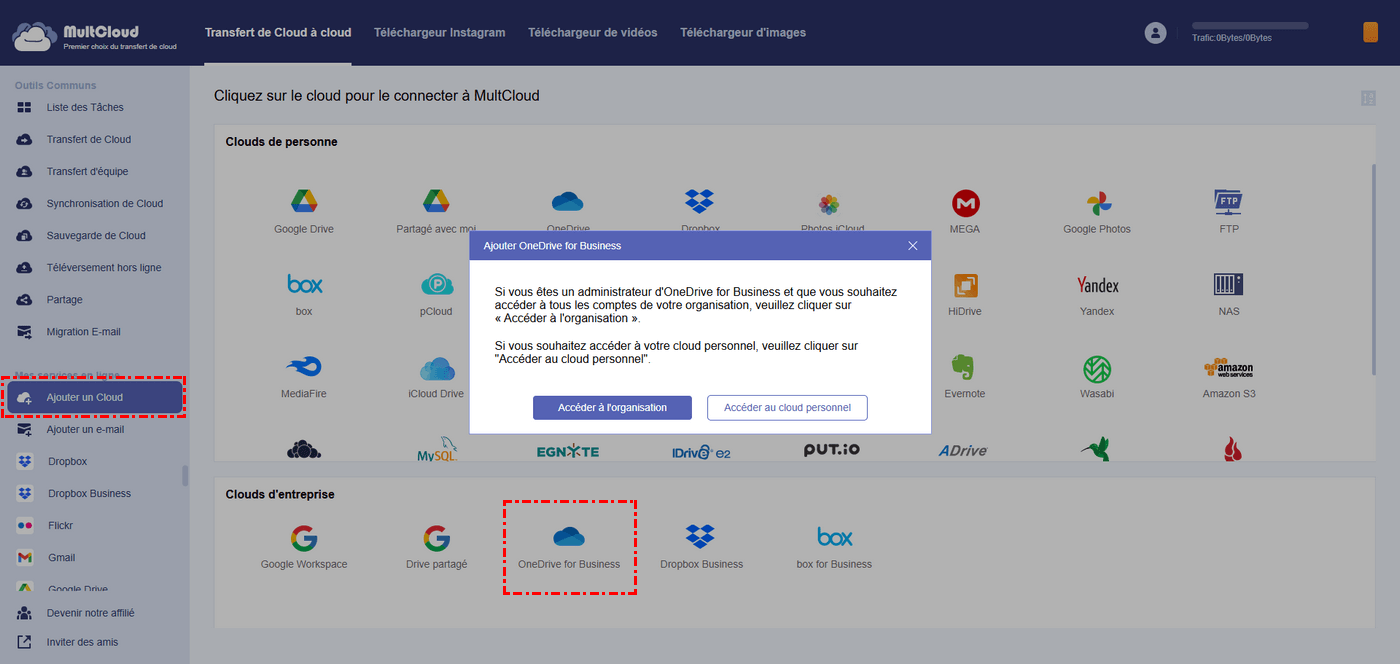This screenshot has height=664, width=1400.
Task: Open Téléchargeur de vidéos tab
Action: [593, 33]
